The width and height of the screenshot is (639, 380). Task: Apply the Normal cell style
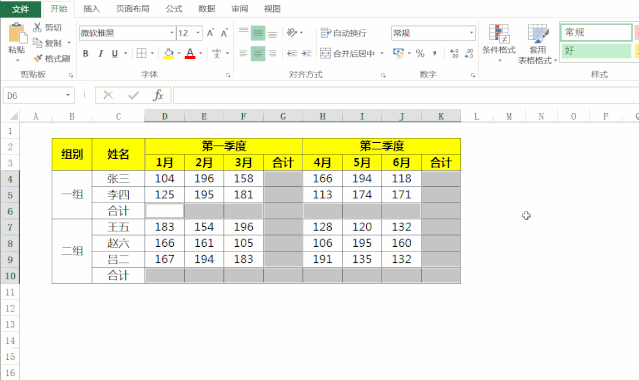[596, 33]
